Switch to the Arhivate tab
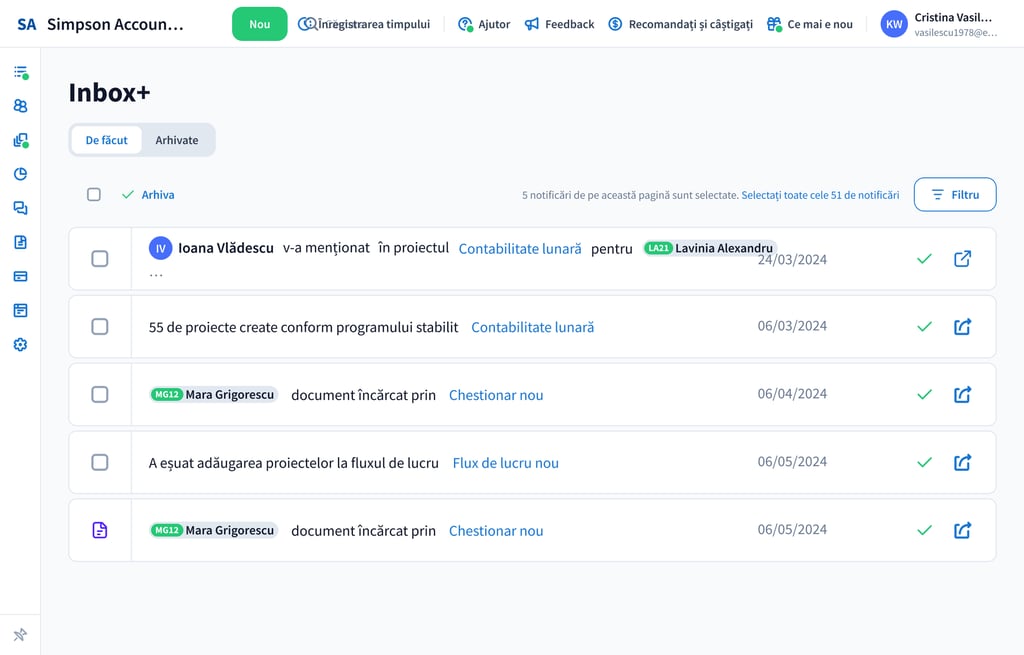1024x655 pixels. pos(177,140)
